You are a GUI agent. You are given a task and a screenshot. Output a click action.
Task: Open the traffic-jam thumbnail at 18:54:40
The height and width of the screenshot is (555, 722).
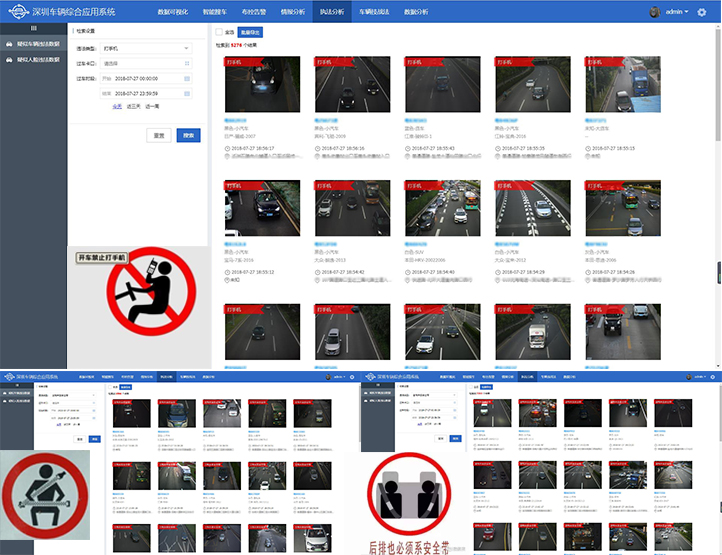click(x=443, y=208)
